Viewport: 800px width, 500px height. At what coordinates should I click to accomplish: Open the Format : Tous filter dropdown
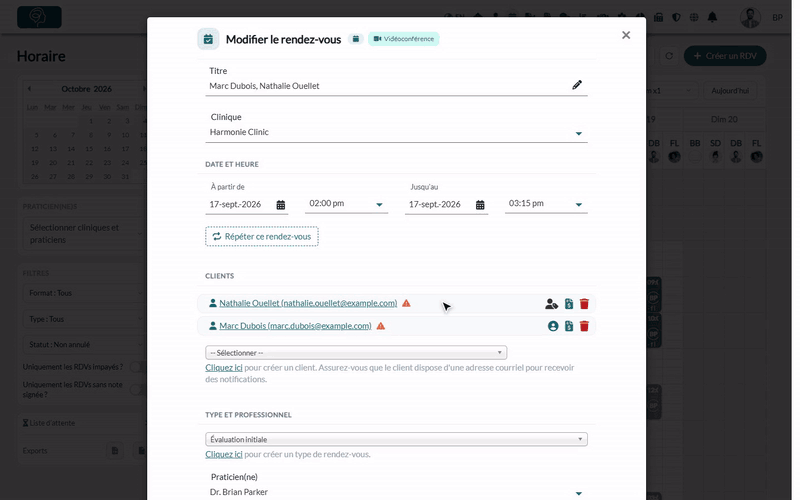click(x=84, y=293)
